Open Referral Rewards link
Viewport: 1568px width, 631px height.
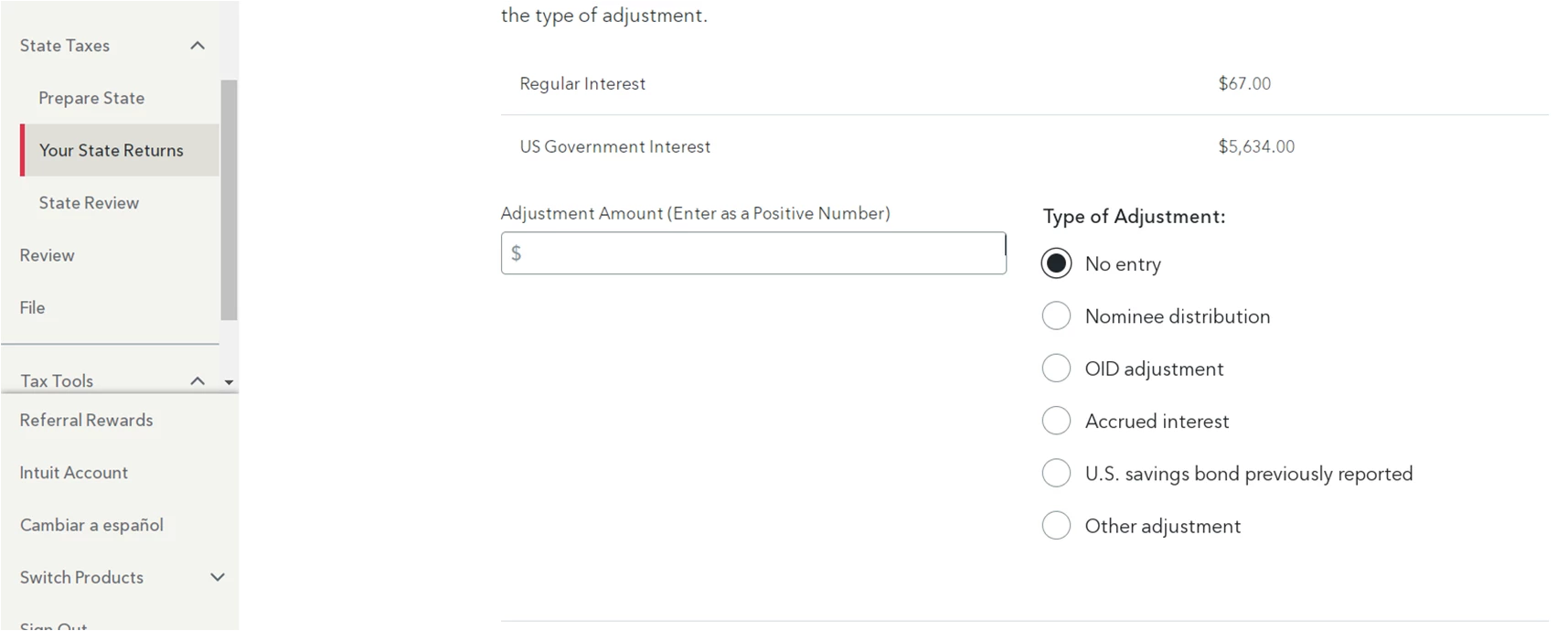(86, 420)
